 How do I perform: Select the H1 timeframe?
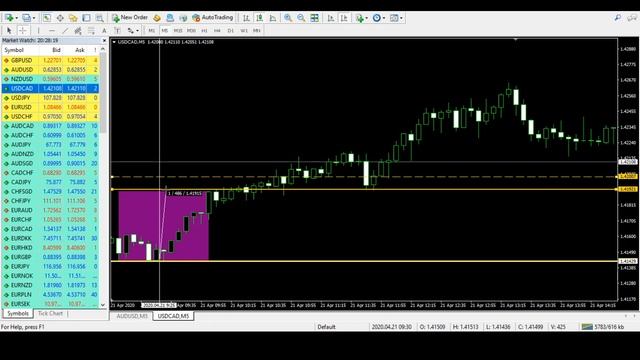point(204,31)
